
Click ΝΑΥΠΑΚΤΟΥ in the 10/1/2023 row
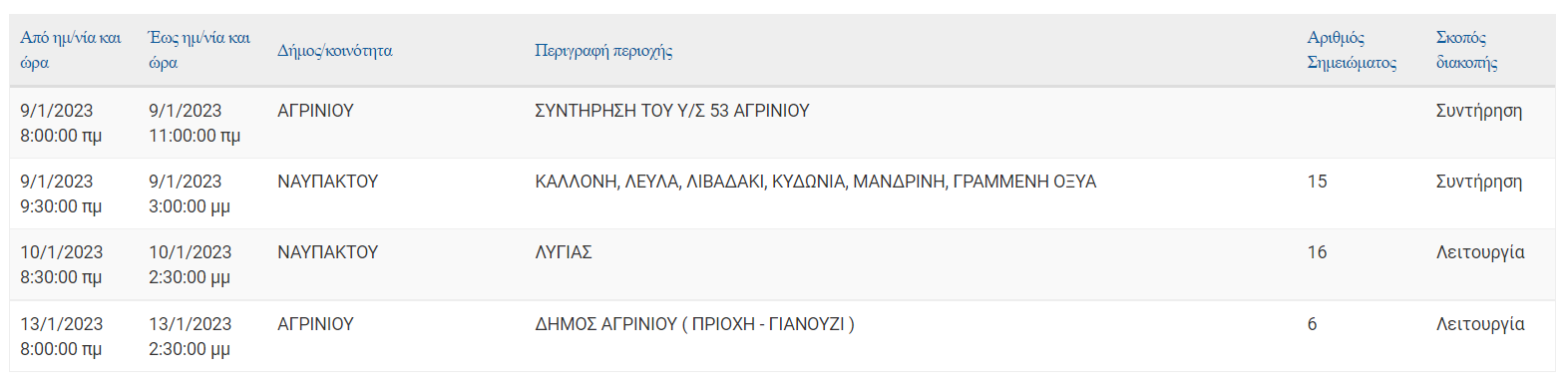coord(327,252)
